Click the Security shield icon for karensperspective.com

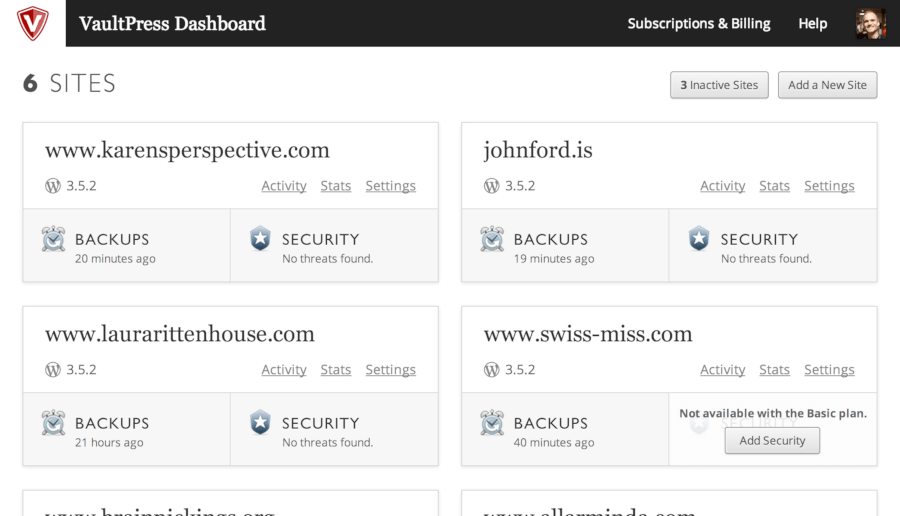pyautogui.click(x=260, y=239)
